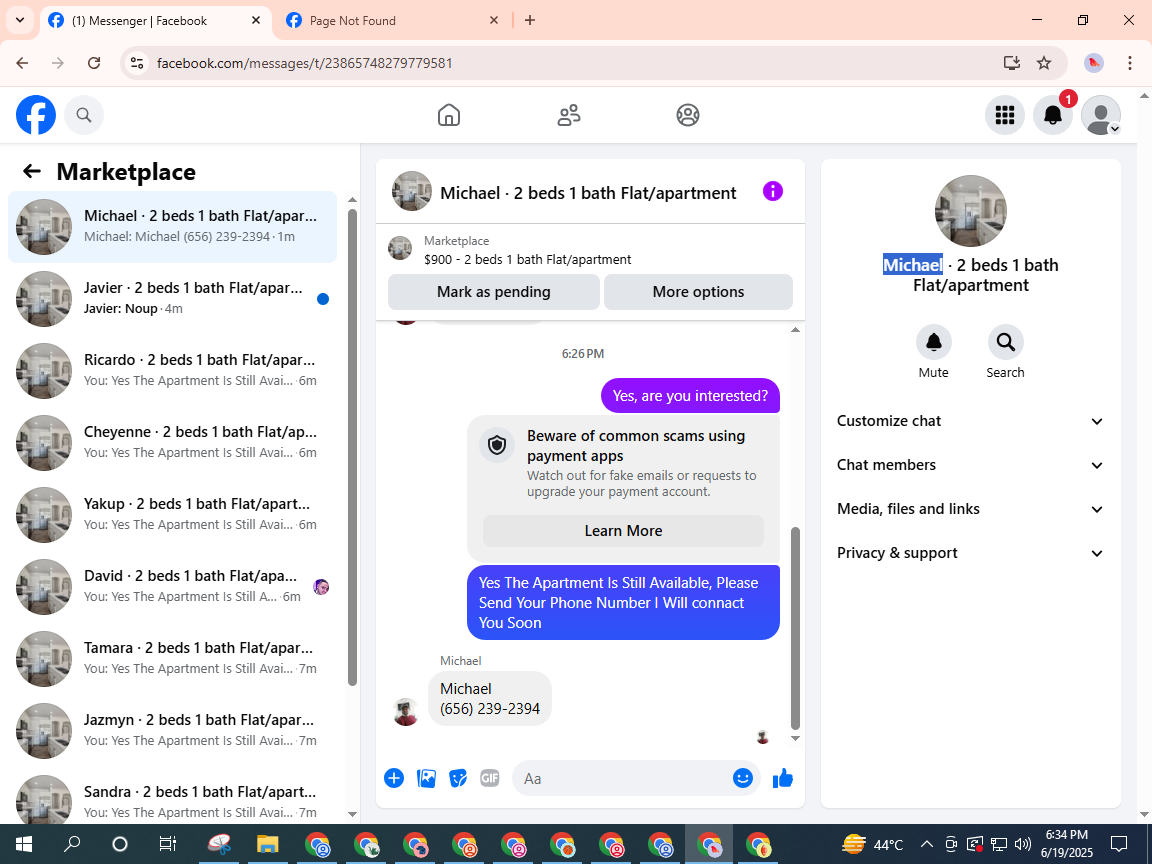Open Tamara conversation in the list
The width and height of the screenshot is (1152, 864).
[x=173, y=658]
